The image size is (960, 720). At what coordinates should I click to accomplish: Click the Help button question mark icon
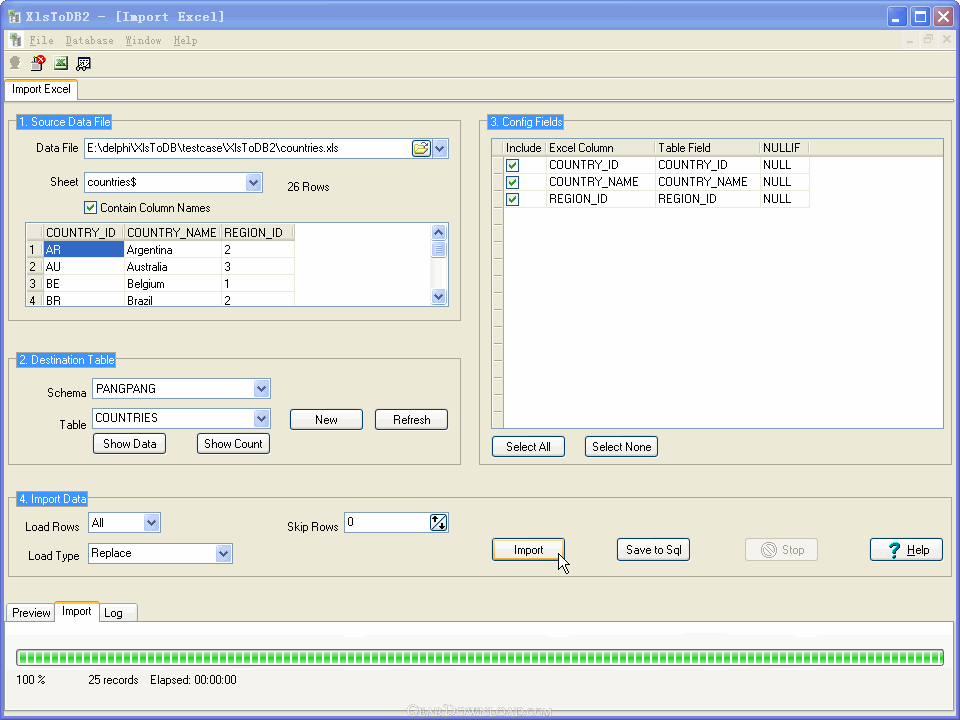click(894, 550)
